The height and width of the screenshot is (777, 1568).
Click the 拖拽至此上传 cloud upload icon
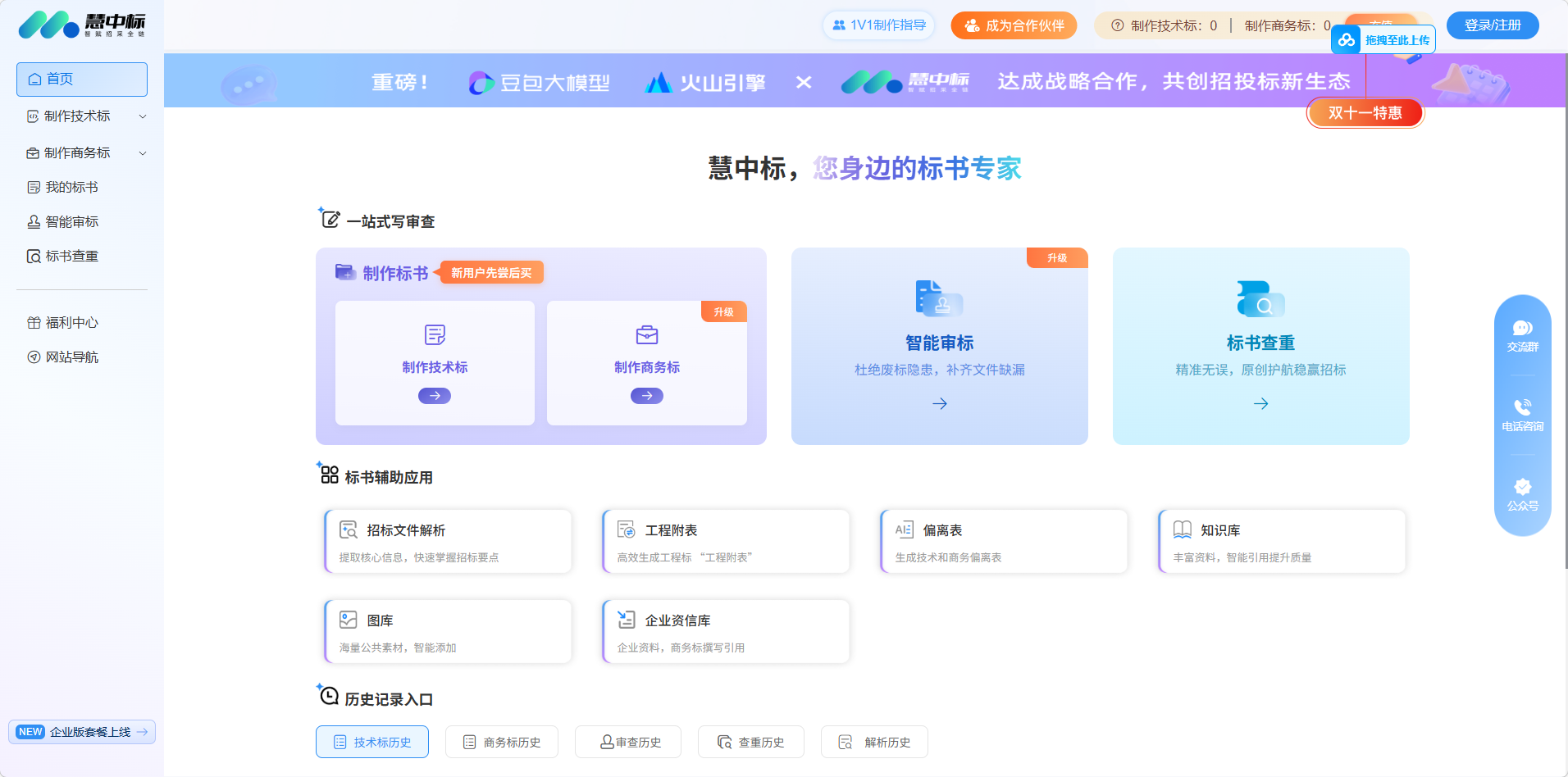[1347, 39]
